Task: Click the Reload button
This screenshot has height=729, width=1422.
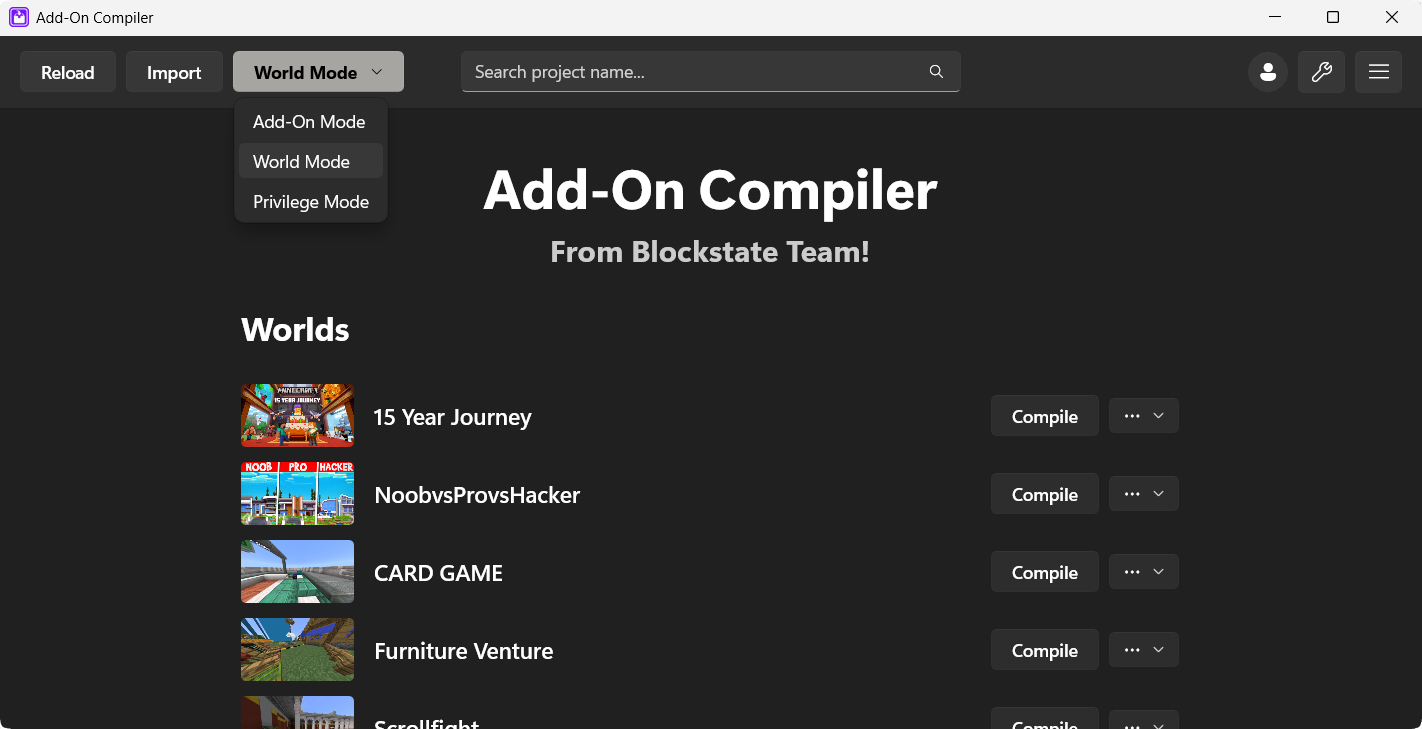Action: [x=68, y=72]
